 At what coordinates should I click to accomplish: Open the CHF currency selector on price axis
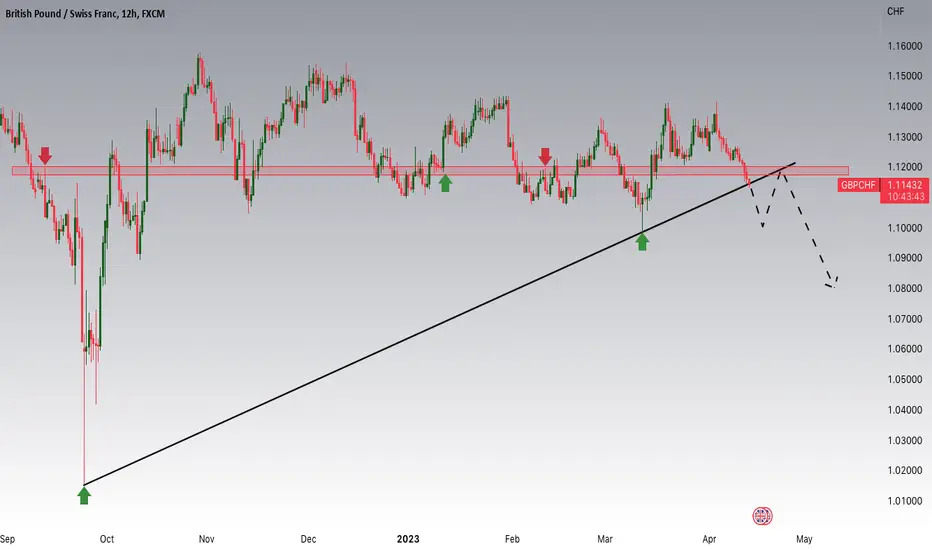[x=895, y=11]
